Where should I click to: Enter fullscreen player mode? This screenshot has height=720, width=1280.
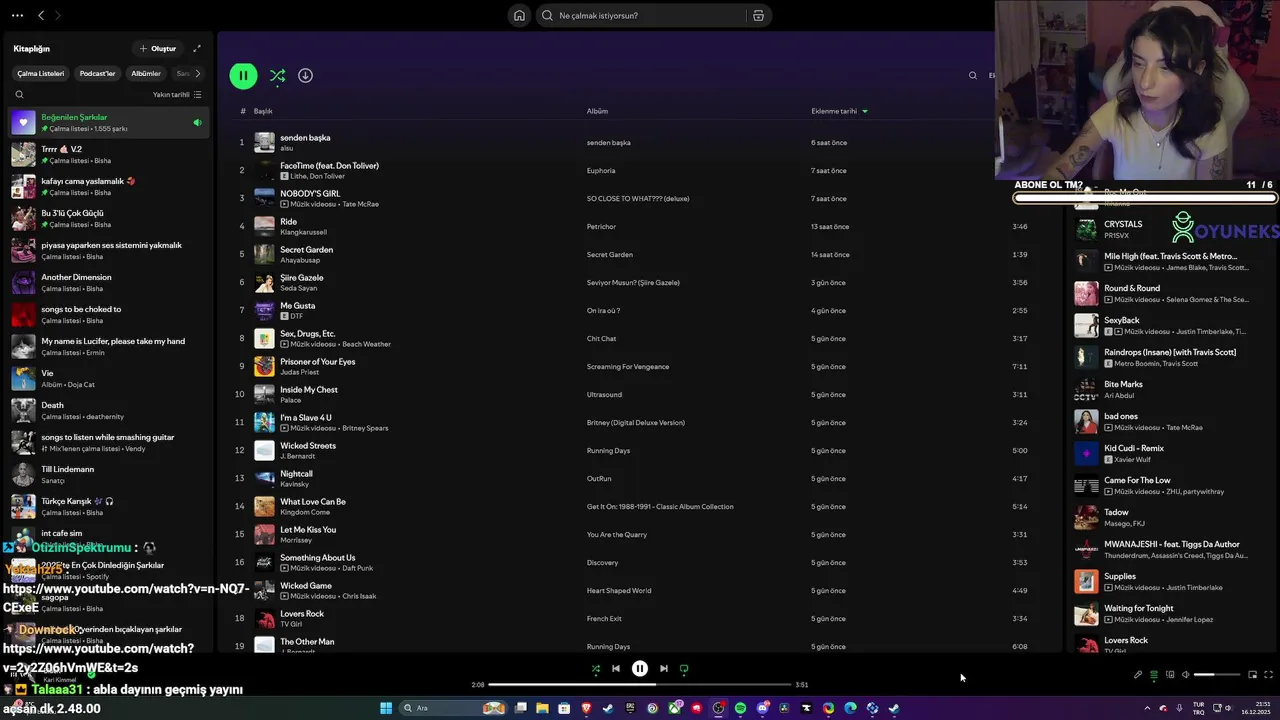1268,674
